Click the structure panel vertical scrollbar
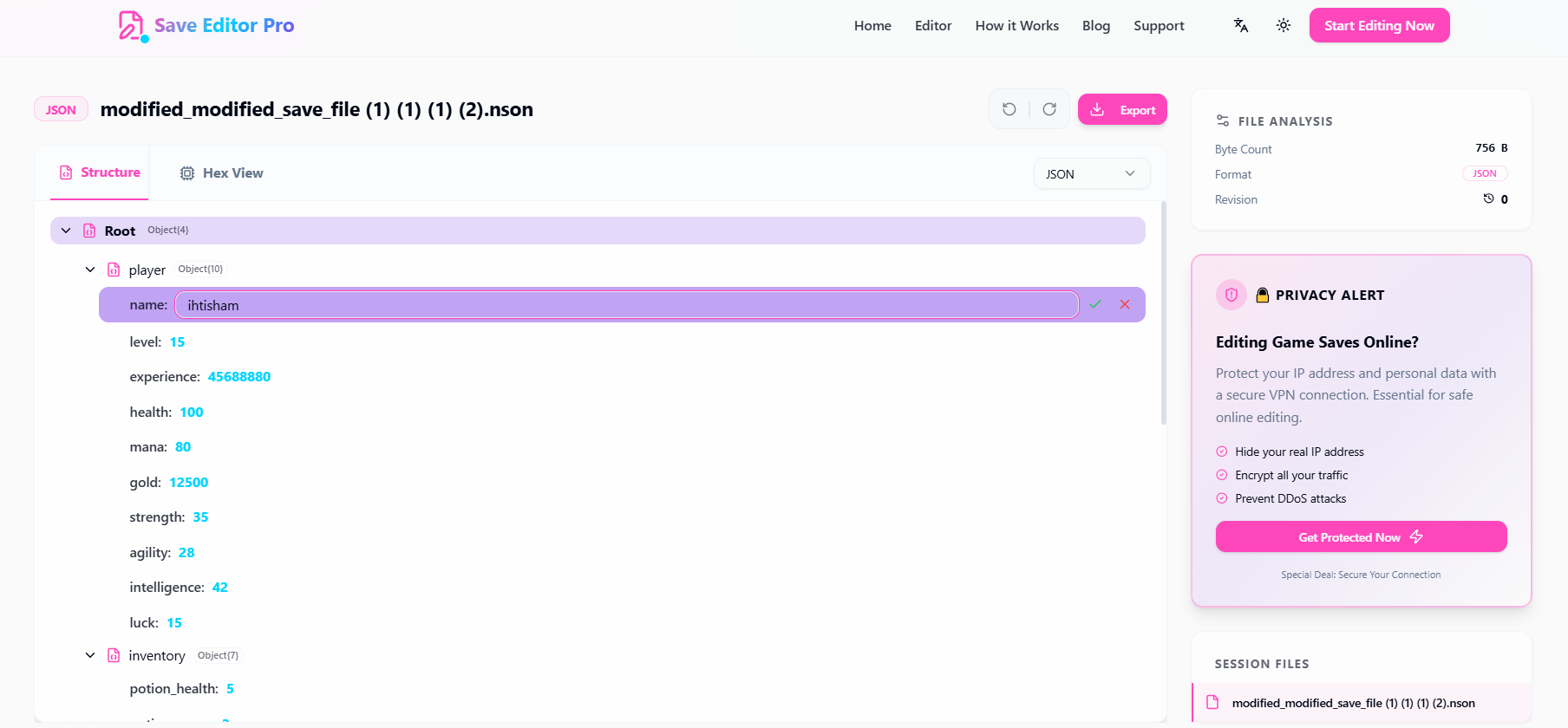Viewport: 1568px width, 728px height. (x=1164, y=312)
